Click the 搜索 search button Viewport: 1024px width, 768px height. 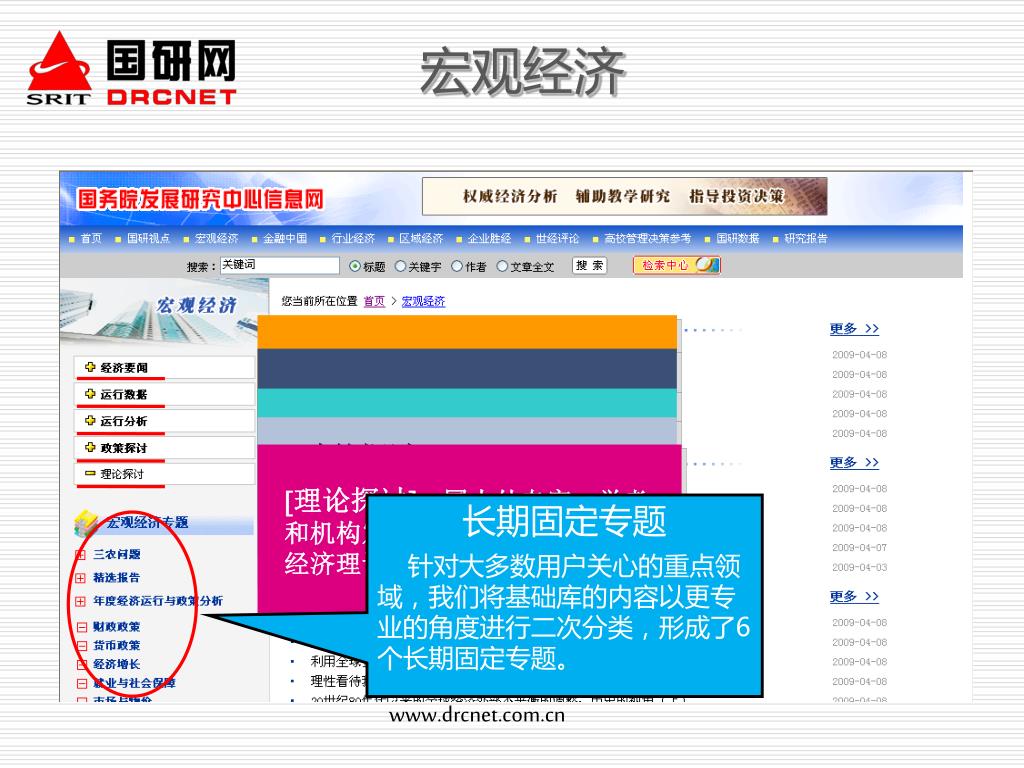point(590,266)
